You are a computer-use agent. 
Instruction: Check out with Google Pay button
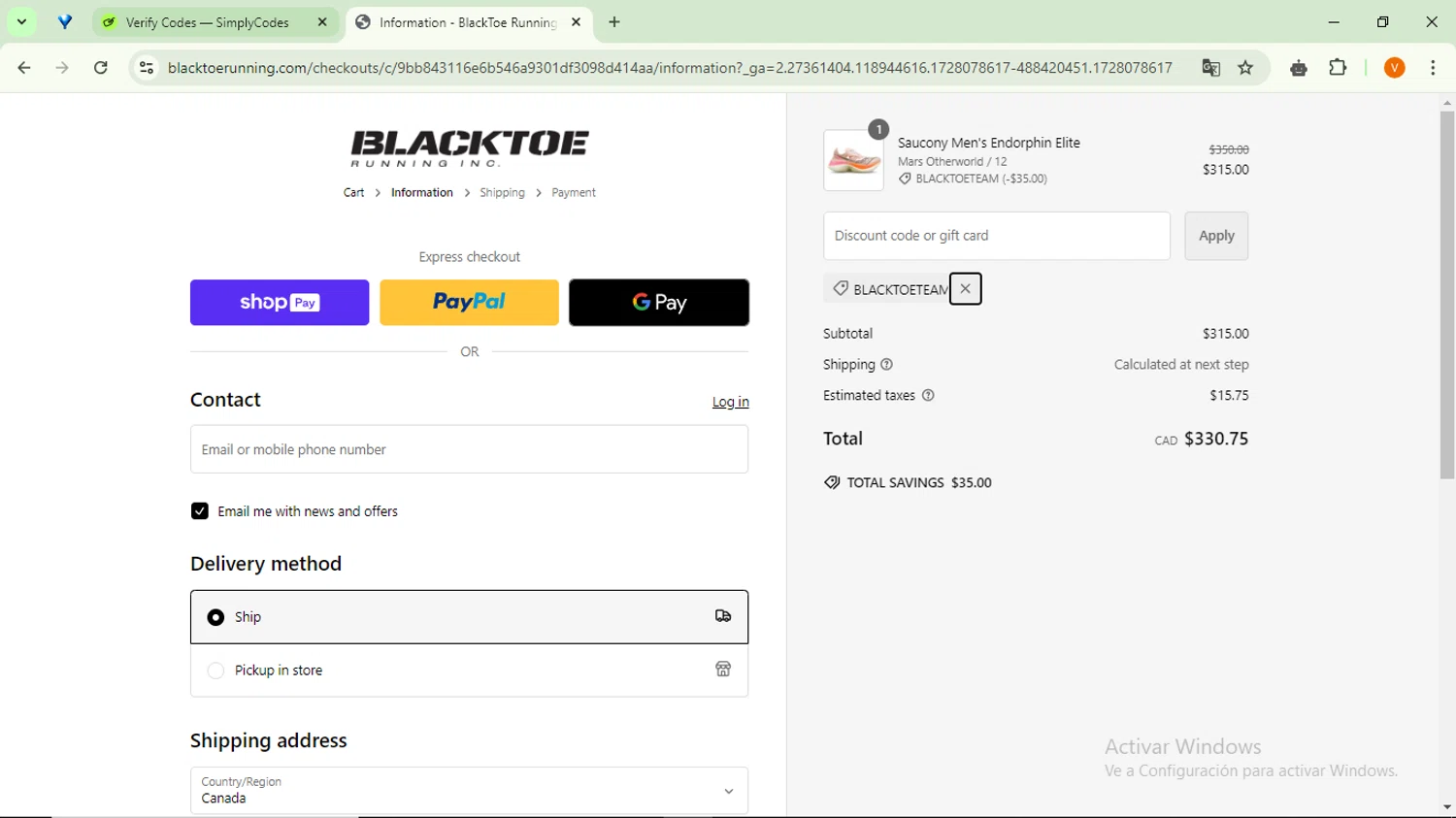coord(659,302)
